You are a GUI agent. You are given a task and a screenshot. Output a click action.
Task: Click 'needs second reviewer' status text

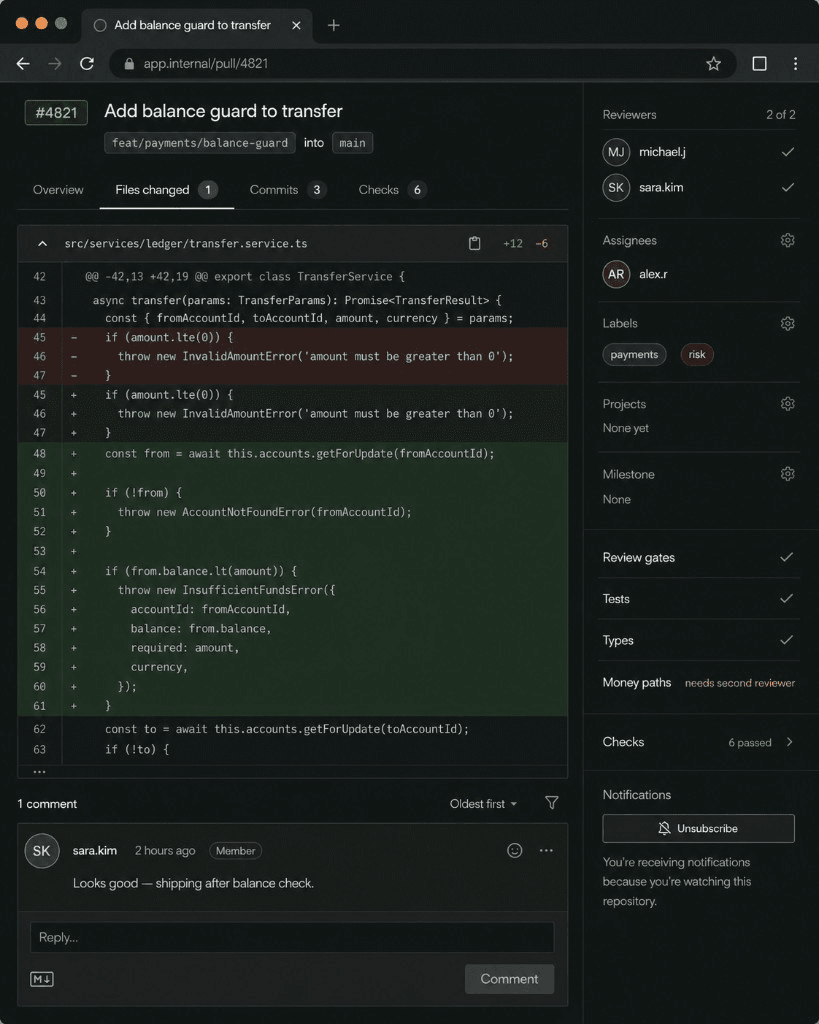coord(739,683)
